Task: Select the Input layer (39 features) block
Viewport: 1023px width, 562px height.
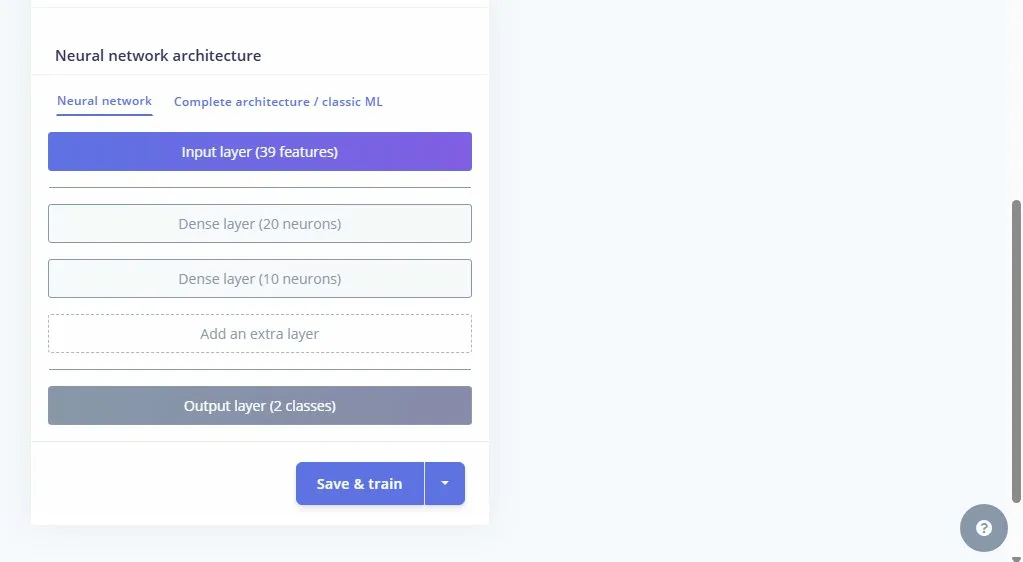Action: pyautogui.click(x=260, y=152)
